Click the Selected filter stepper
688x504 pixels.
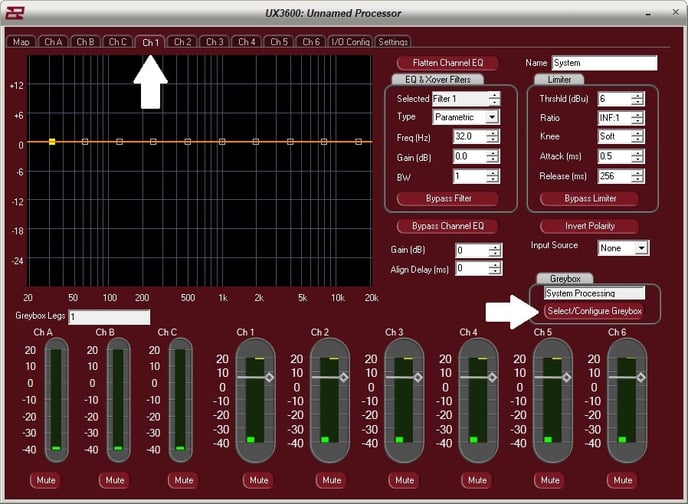(494, 99)
